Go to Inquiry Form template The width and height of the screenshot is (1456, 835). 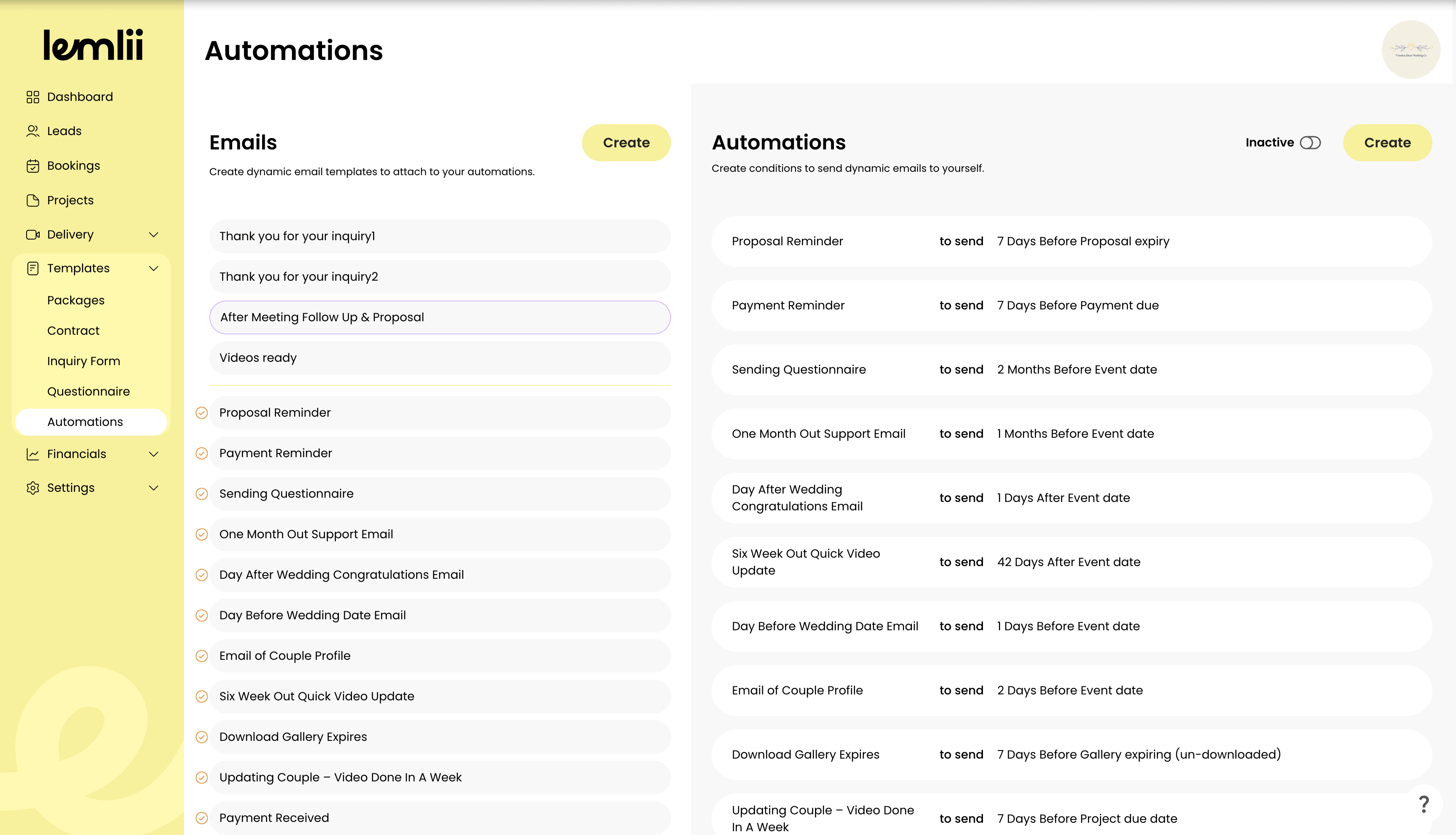(x=84, y=361)
